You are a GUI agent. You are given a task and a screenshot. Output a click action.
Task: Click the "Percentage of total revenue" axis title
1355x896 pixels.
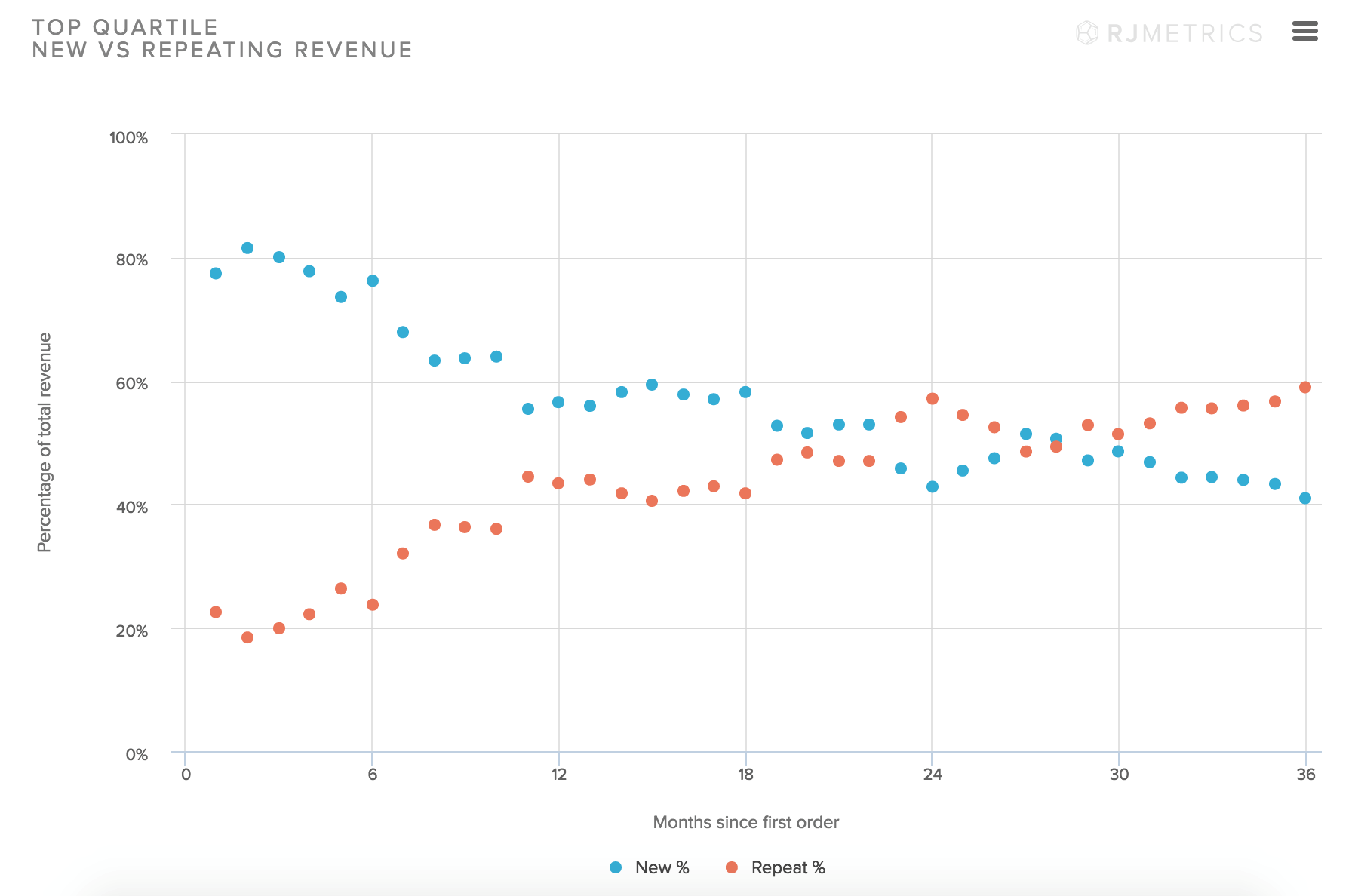(x=45, y=442)
